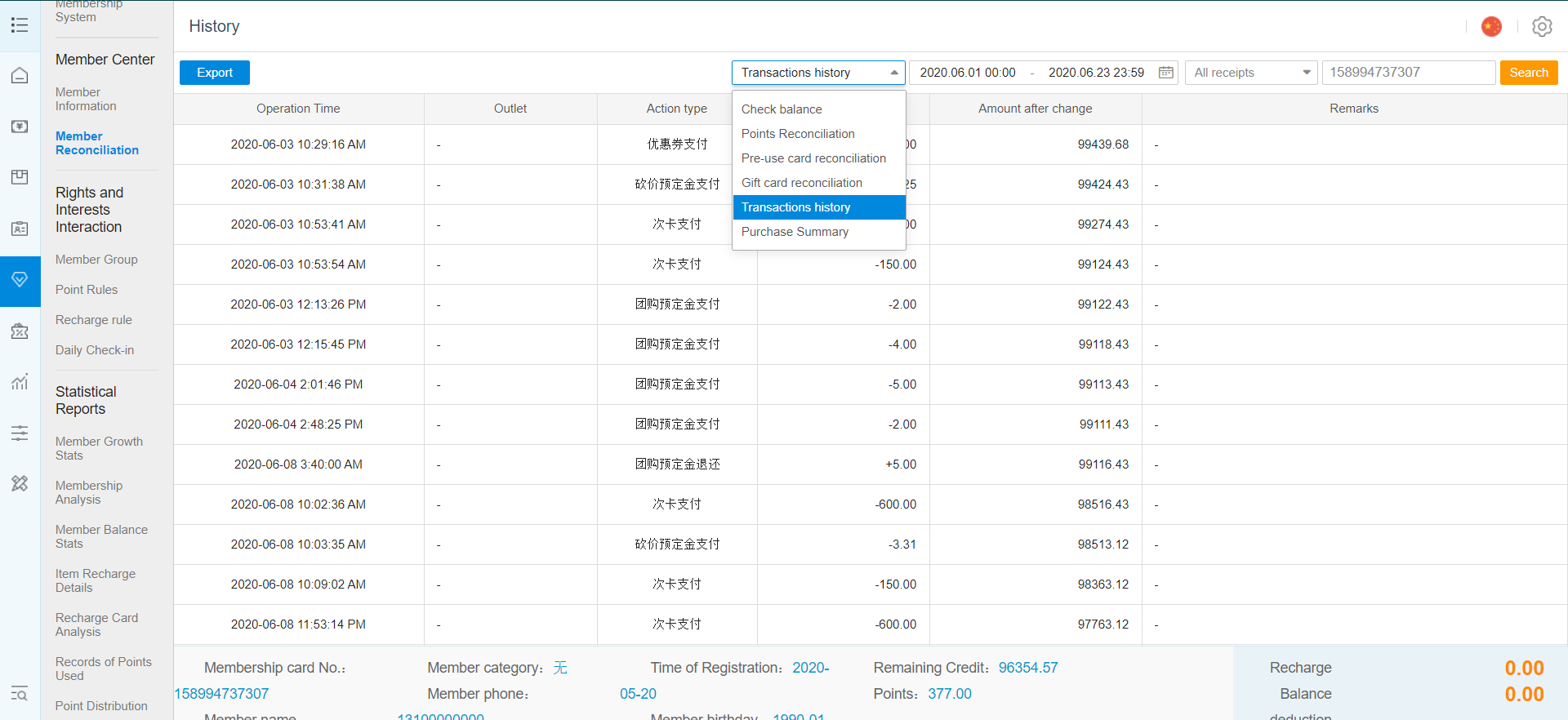This screenshot has height=720, width=1568.
Task: Choose Check balance from dropdown list
Action: (819, 109)
